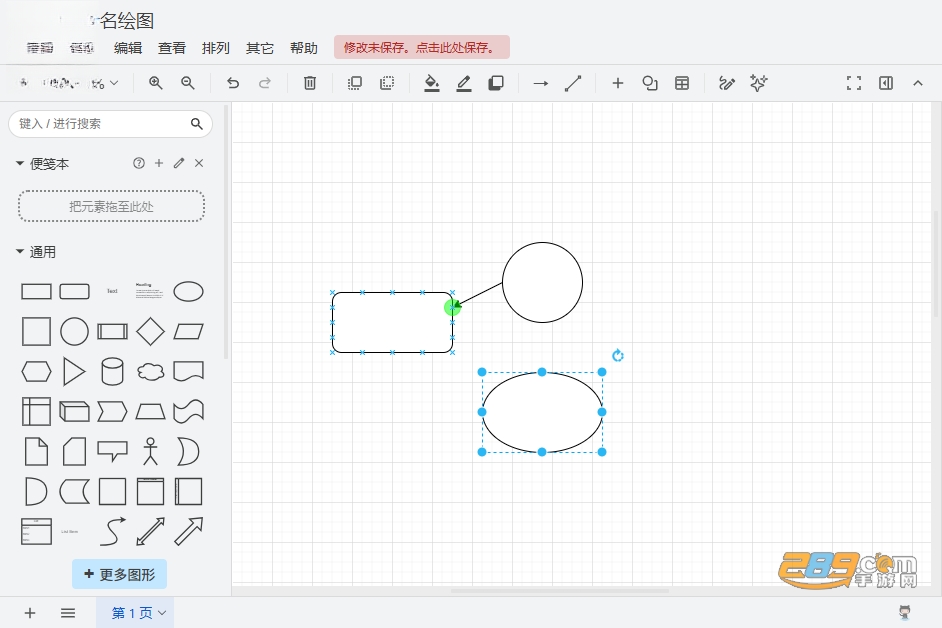Add a new page with plus icon
This screenshot has width=942, height=628.
30,613
